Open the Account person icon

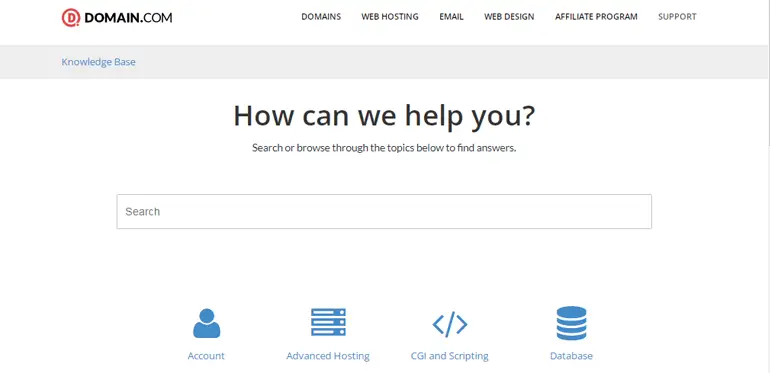pyautogui.click(x=206, y=323)
